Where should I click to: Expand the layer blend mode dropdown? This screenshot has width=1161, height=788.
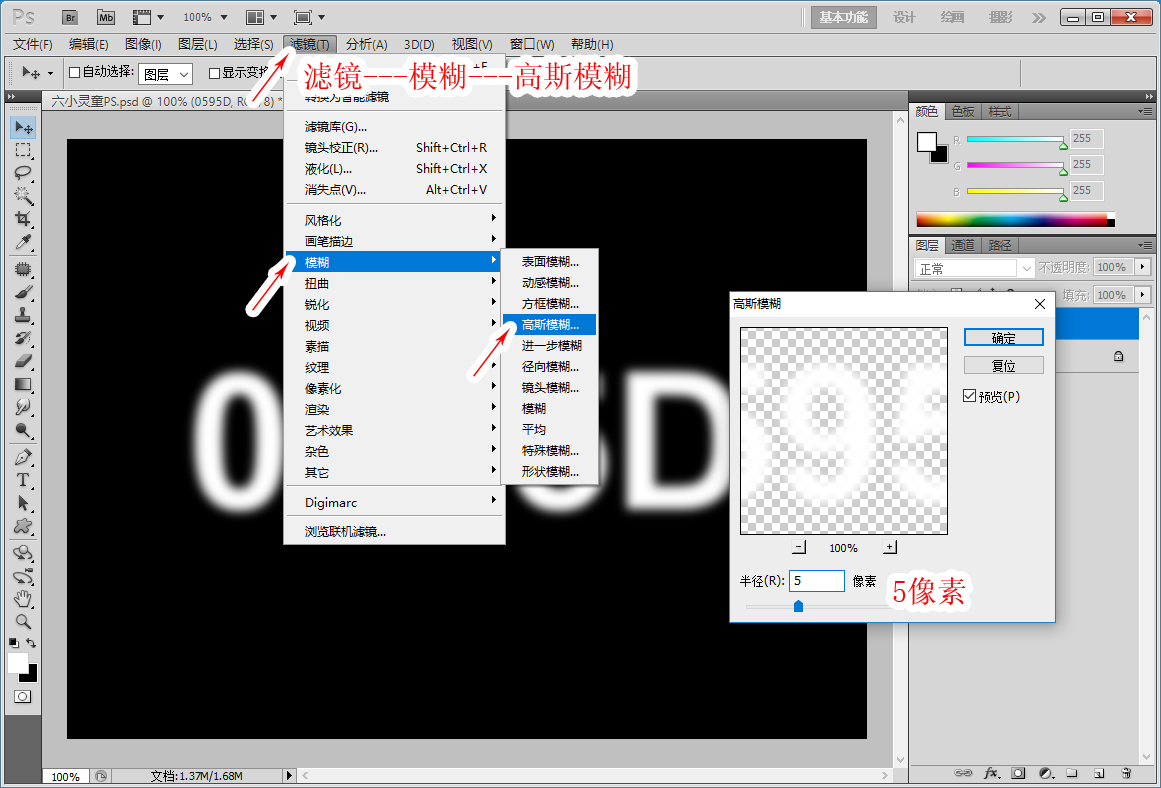tap(974, 268)
